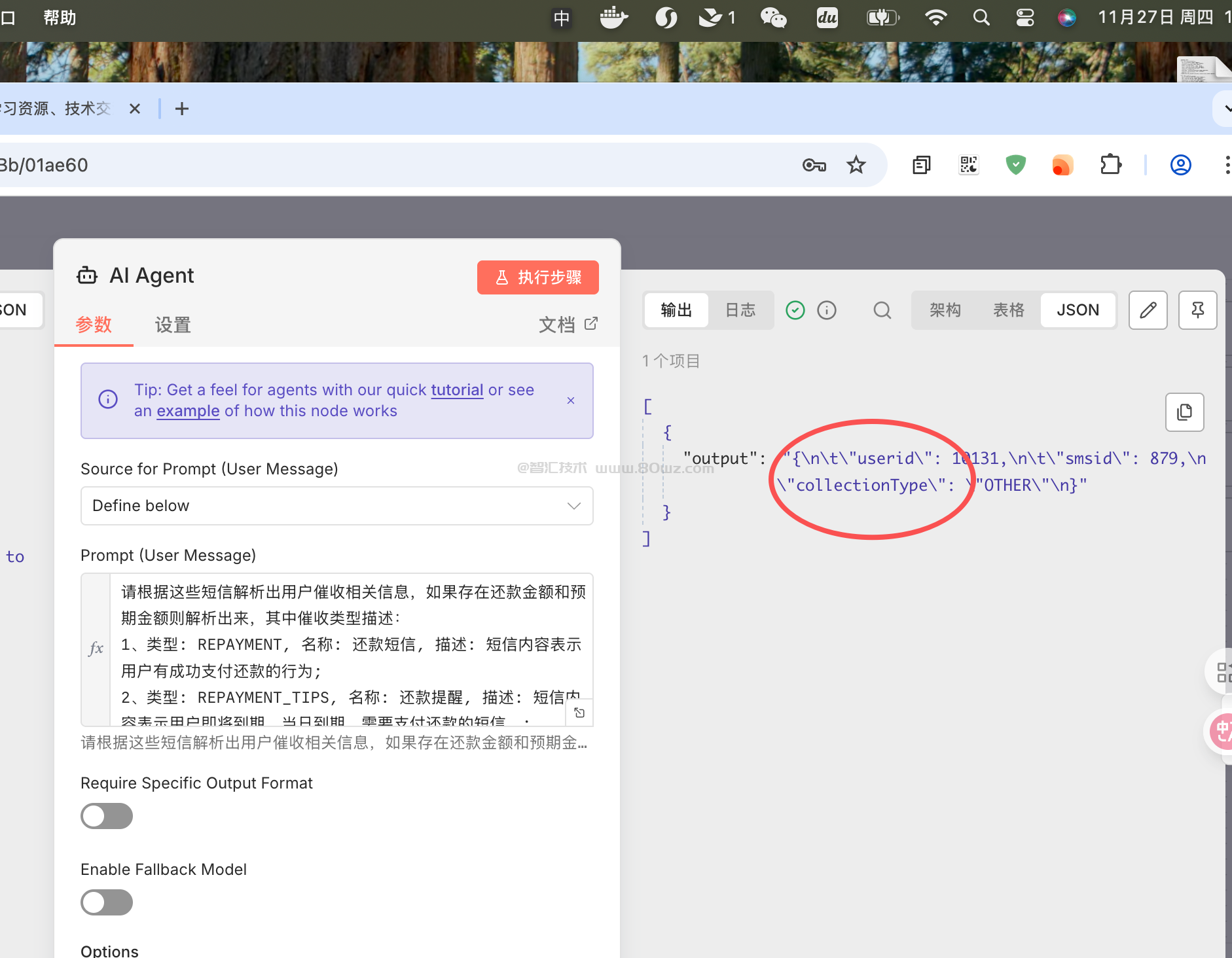Bookmark page with the star icon

[856, 165]
